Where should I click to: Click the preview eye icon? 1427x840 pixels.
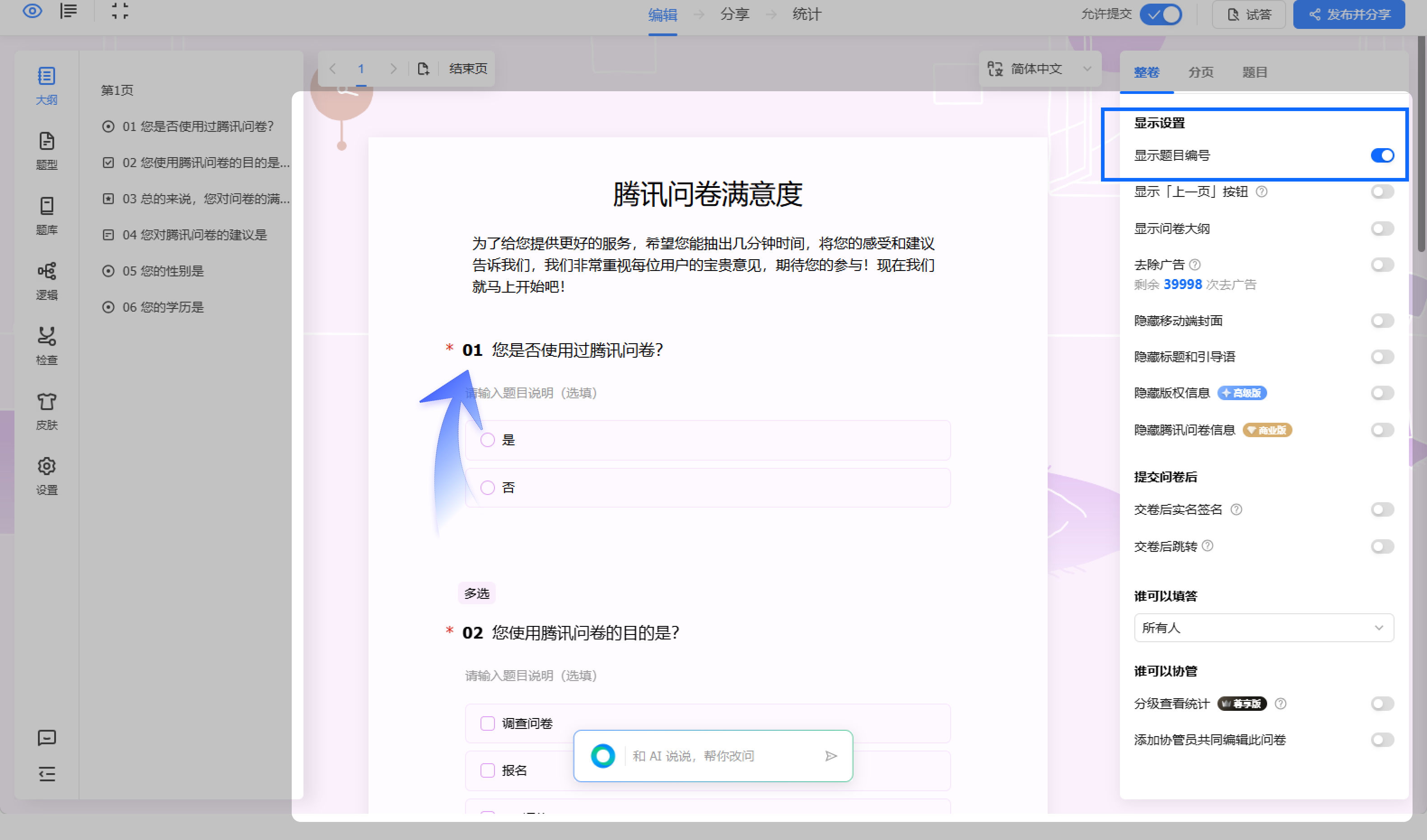pyautogui.click(x=32, y=11)
